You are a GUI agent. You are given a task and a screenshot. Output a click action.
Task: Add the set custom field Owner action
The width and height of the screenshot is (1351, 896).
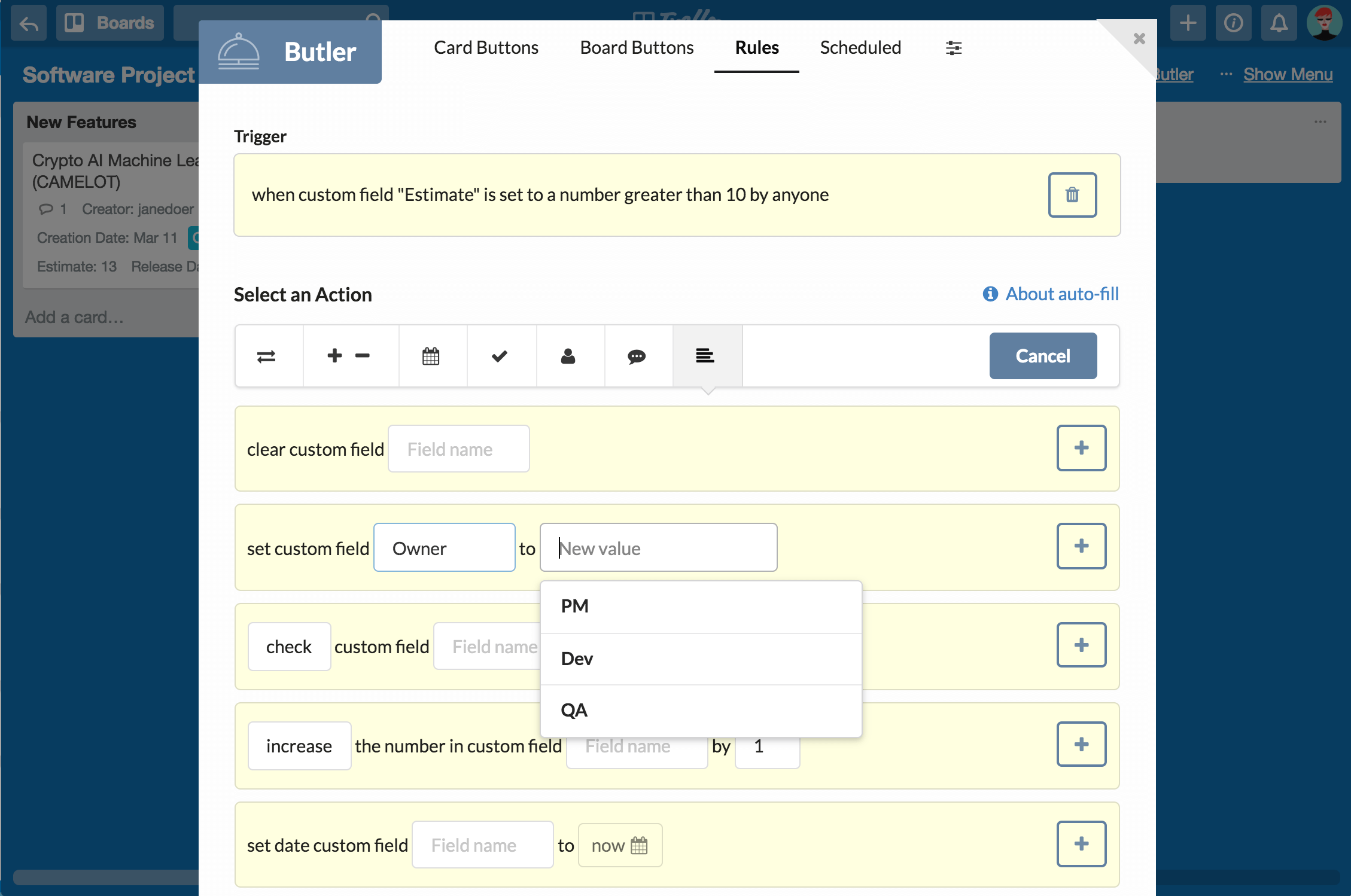pyautogui.click(x=1081, y=546)
